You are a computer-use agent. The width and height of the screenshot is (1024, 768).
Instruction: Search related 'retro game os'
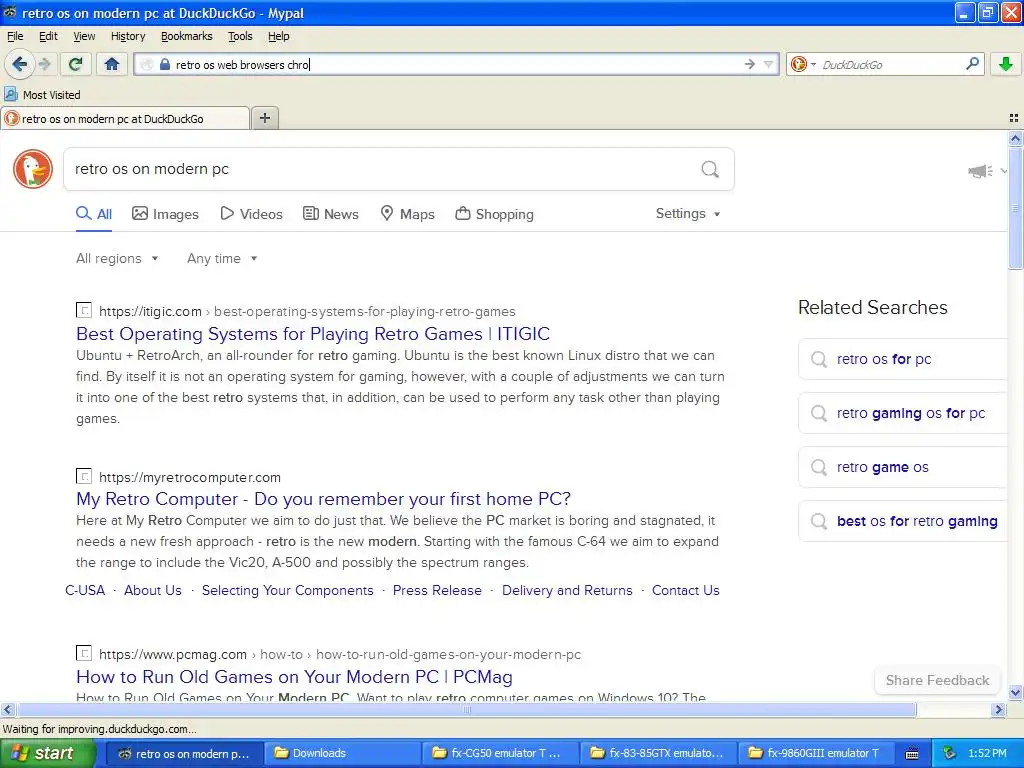coord(903,468)
